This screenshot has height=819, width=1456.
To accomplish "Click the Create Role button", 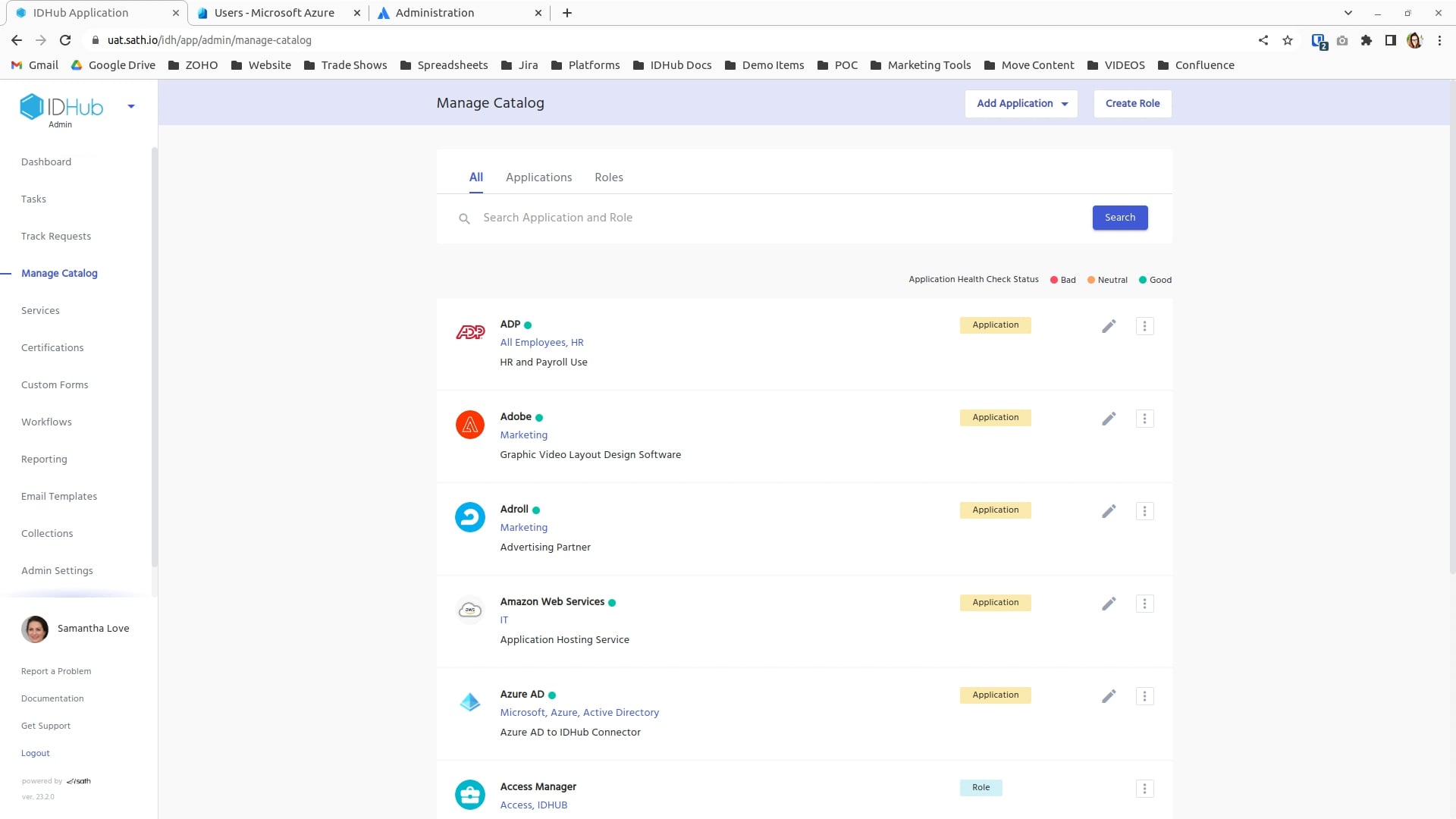I will pos(1132,104).
